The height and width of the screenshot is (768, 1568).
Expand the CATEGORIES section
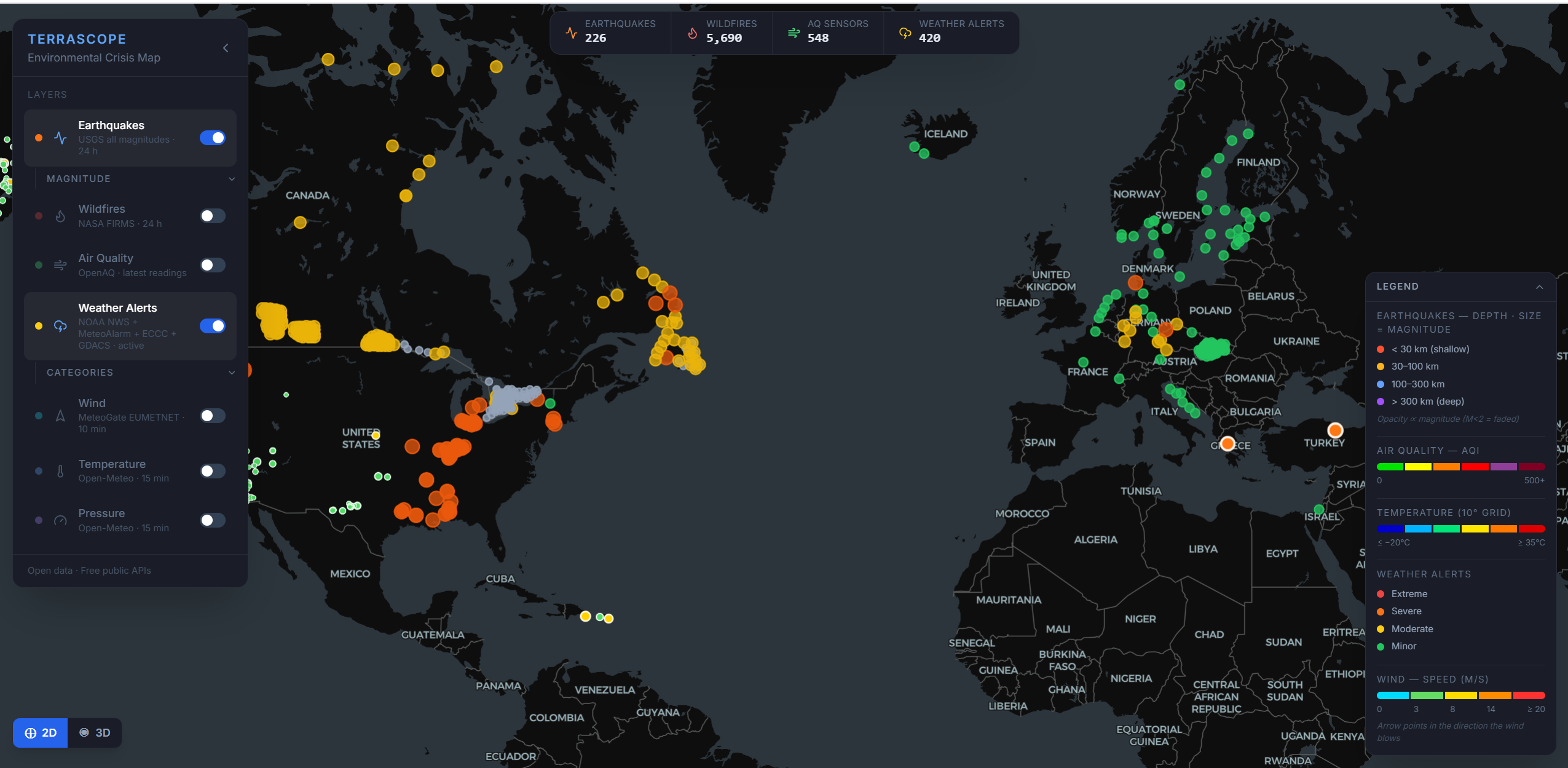pos(231,373)
